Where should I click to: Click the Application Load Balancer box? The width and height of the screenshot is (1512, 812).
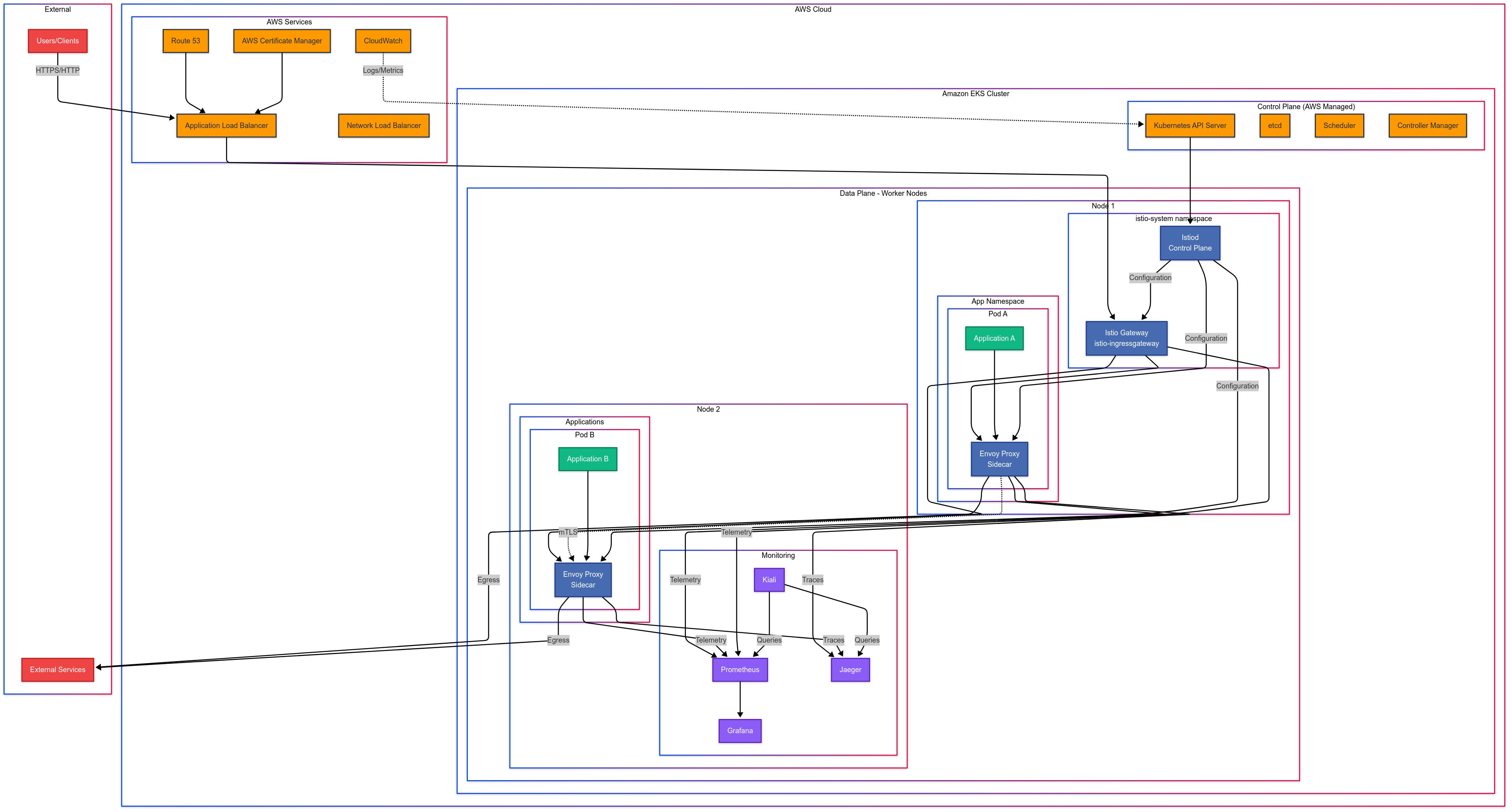[x=226, y=126]
